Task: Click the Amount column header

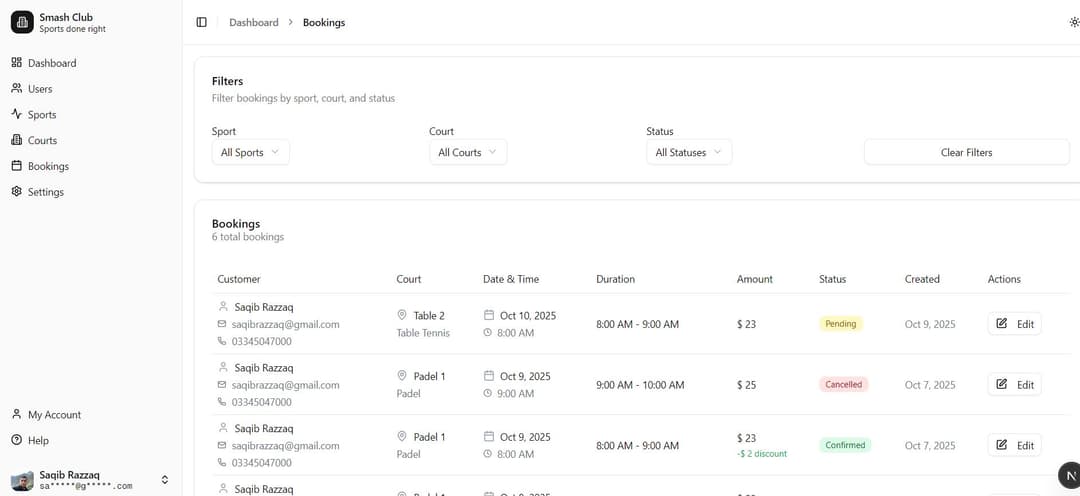Action: (x=755, y=279)
